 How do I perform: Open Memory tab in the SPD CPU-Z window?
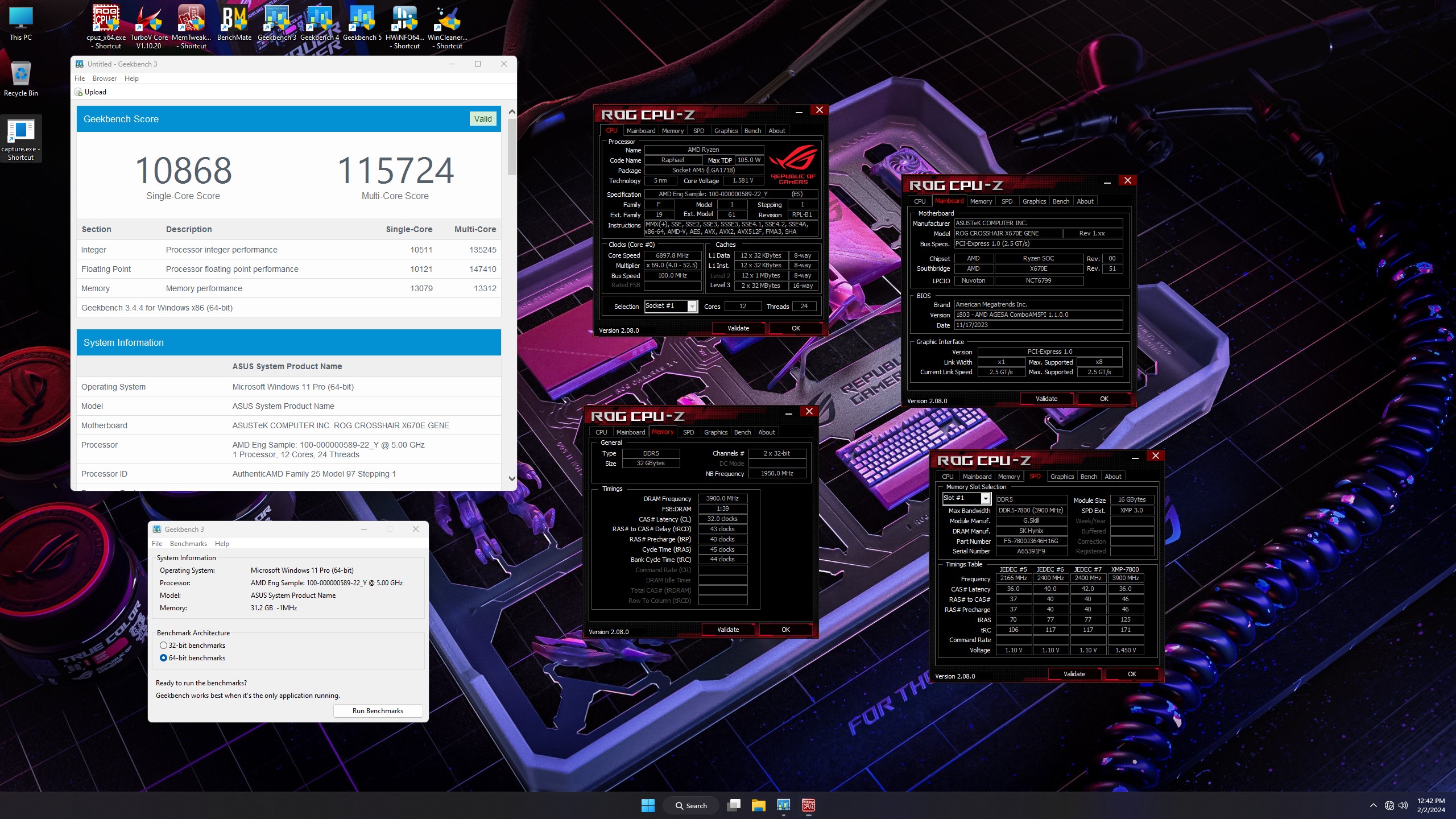coord(1009,477)
